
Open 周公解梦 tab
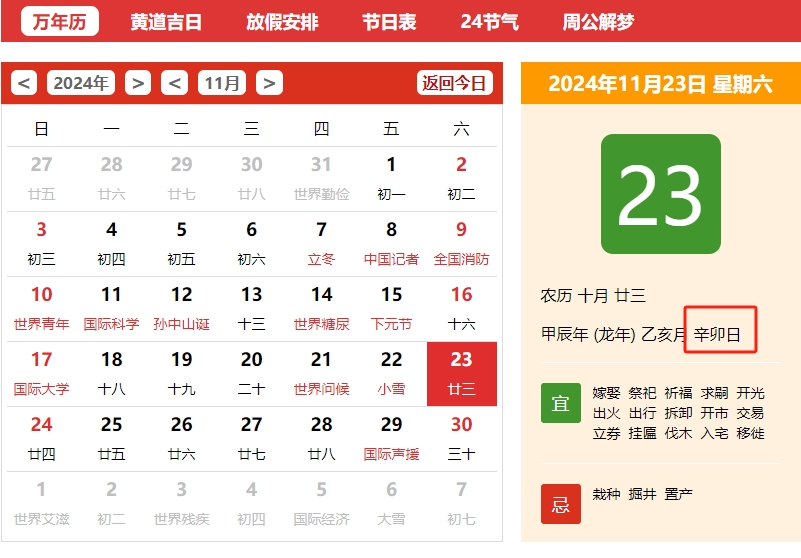click(598, 21)
